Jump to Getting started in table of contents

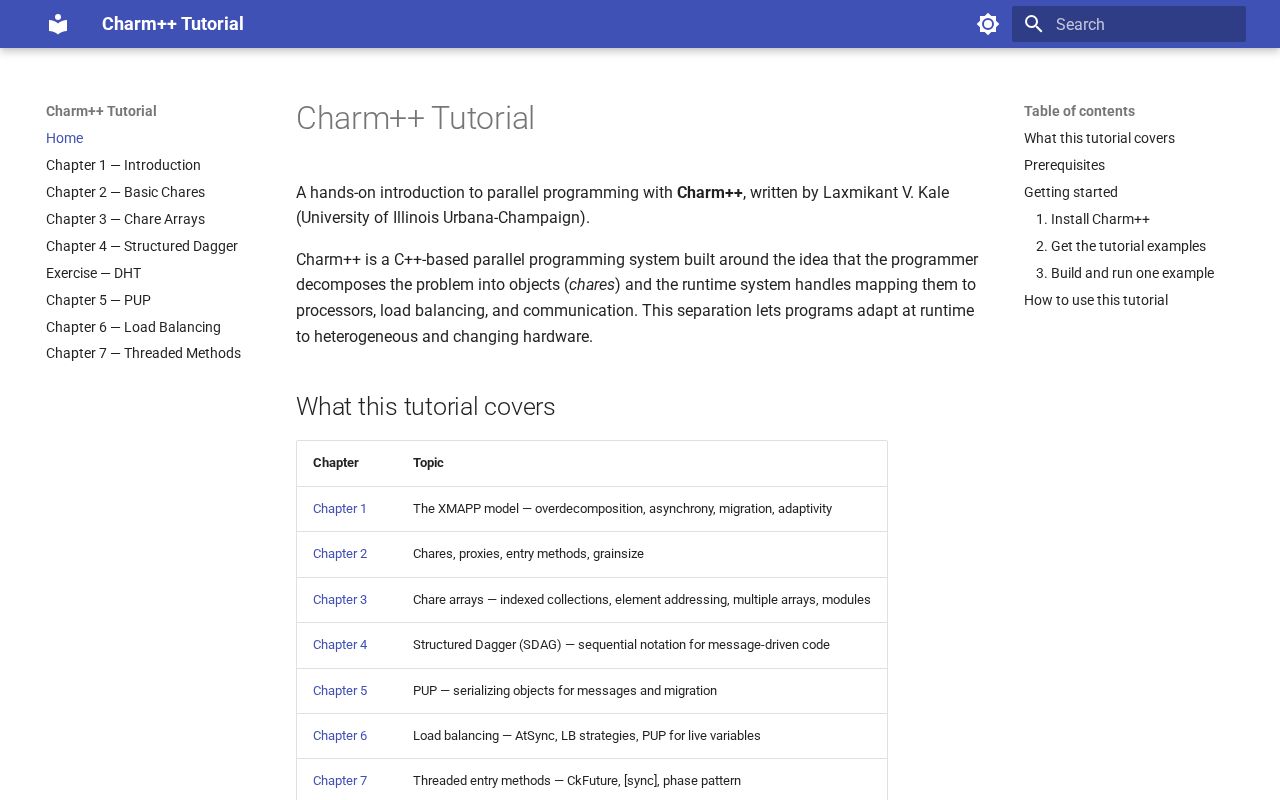tap(1071, 192)
